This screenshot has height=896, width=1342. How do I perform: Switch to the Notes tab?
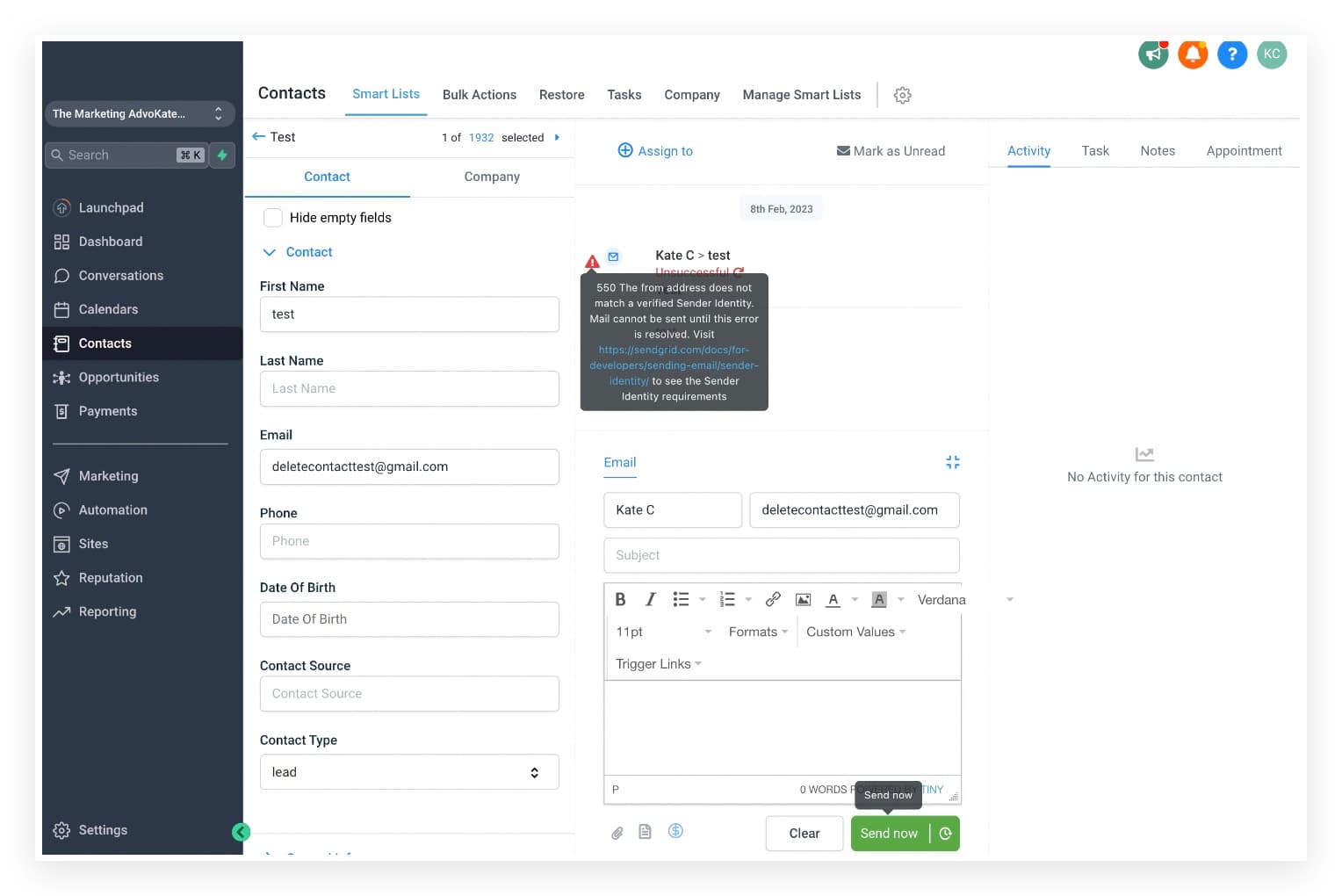1158,151
